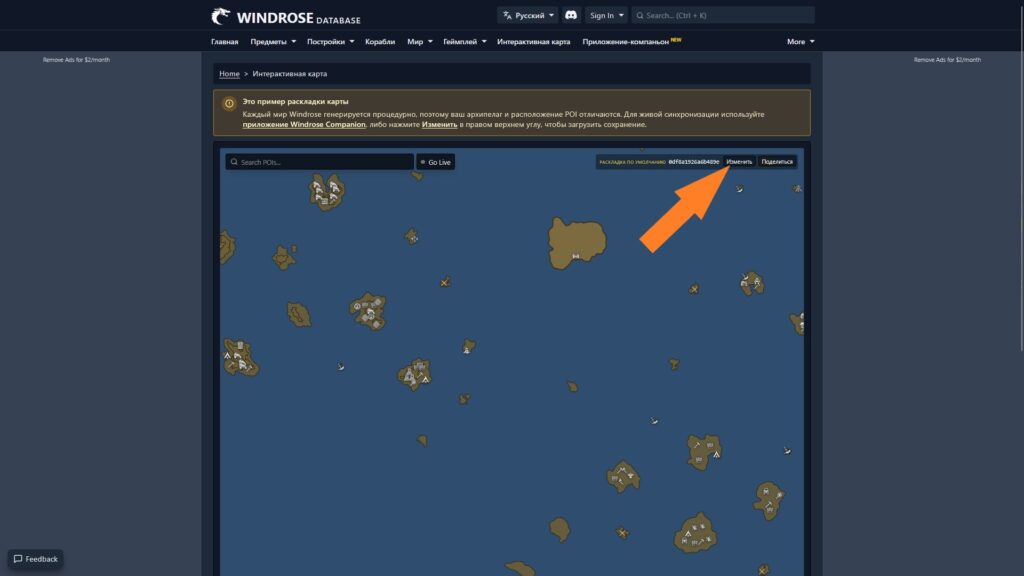Select the tower marker on the small central islet
Image resolution: width=1024 pixels, height=576 pixels.
point(467,349)
